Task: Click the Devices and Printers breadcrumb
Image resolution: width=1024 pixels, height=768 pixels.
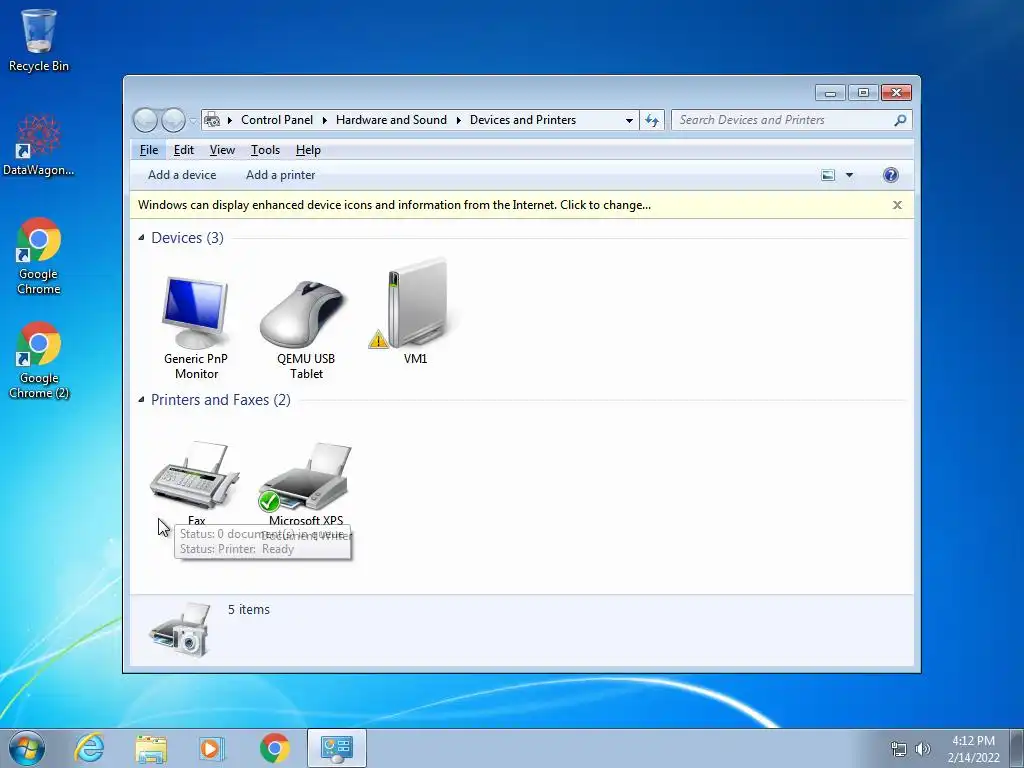Action: pyautogui.click(x=522, y=120)
